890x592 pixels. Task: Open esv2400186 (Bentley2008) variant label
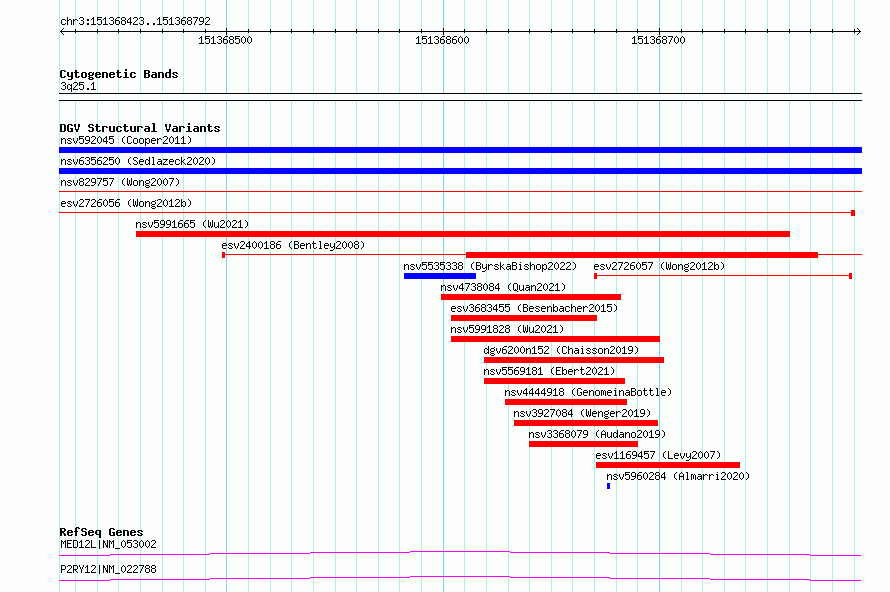coord(293,245)
